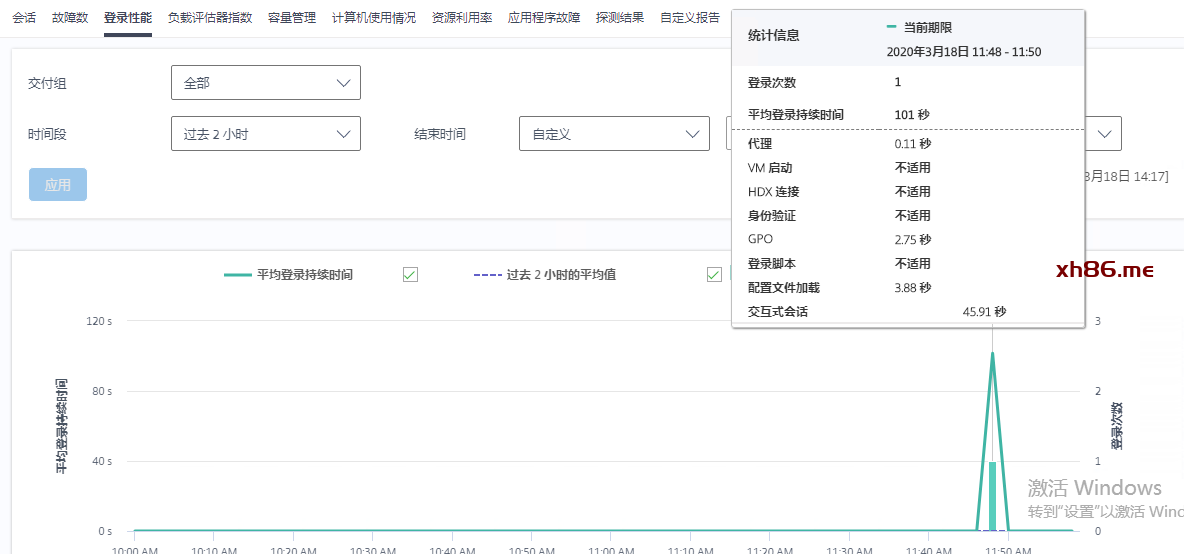
Task: Open the 计算机使用情况 tab
Action: tap(374, 18)
